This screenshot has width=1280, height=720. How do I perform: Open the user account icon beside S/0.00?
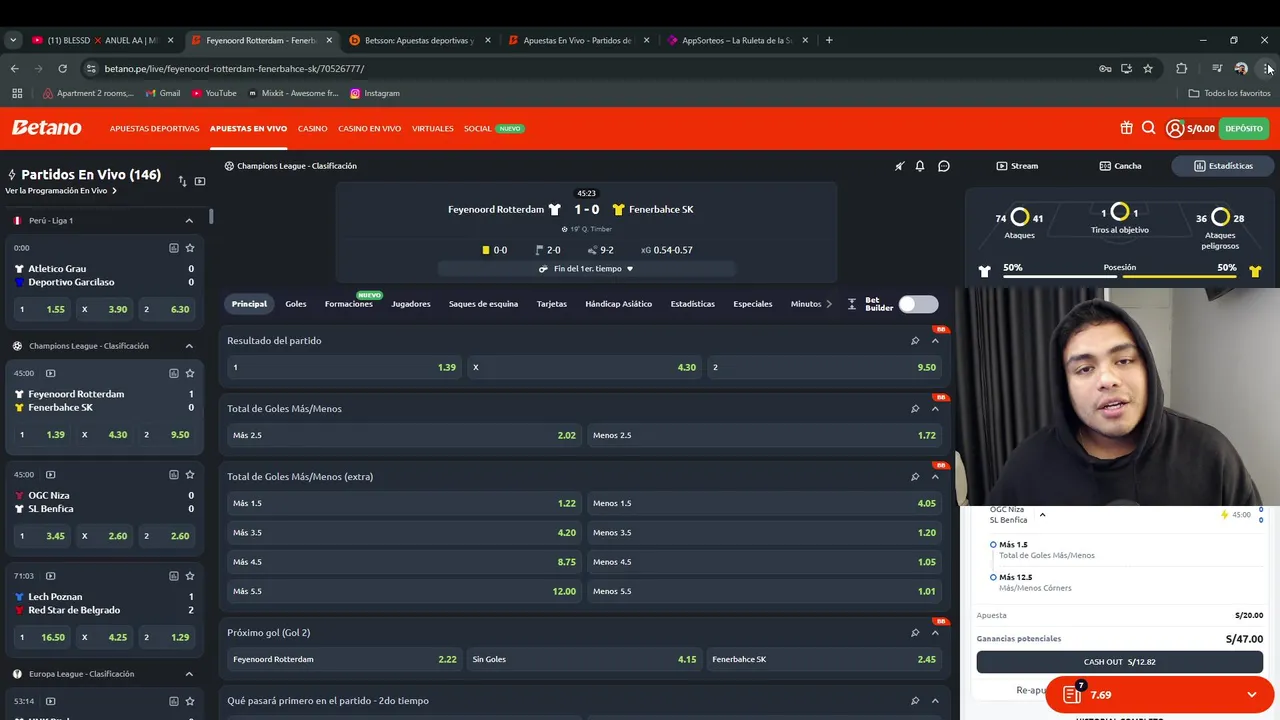[x=1175, y=128]
